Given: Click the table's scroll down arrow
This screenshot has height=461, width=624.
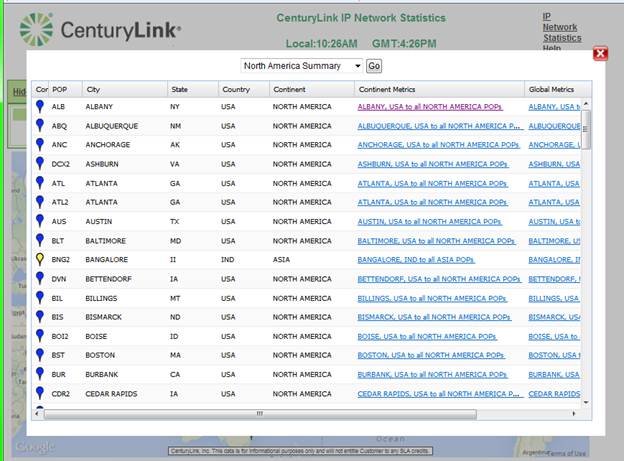Looking at the screenshot, I should (x=586, y=403).
